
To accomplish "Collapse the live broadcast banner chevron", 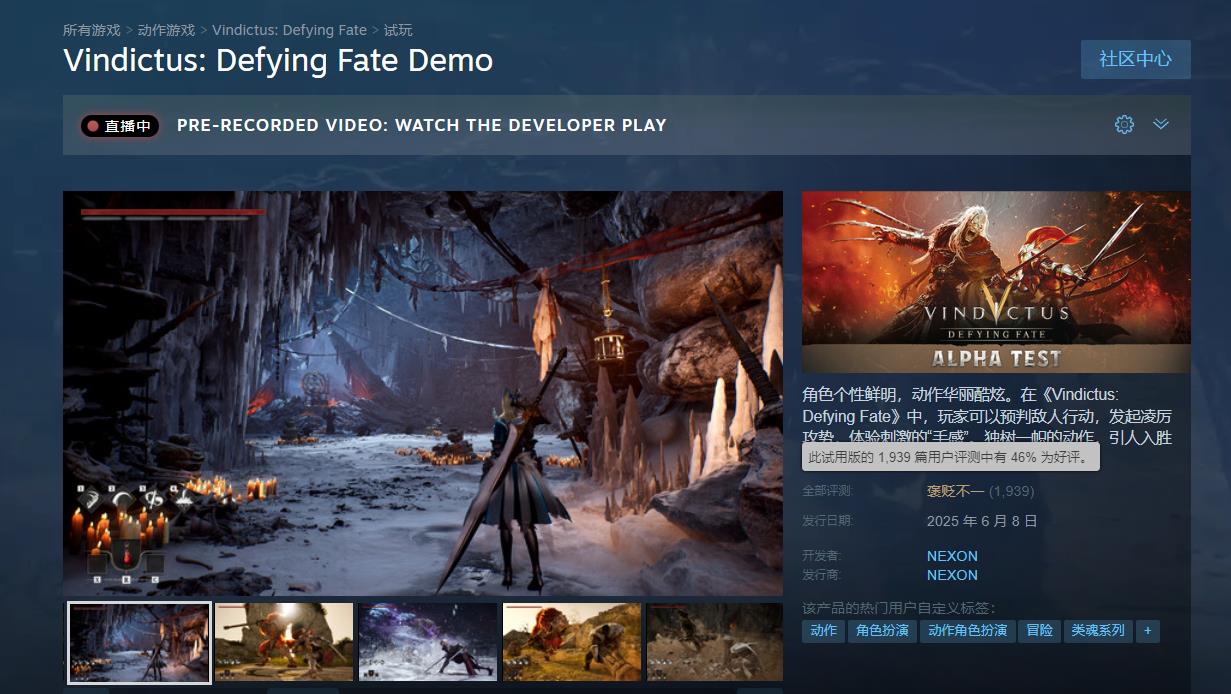I will 1161,125.
